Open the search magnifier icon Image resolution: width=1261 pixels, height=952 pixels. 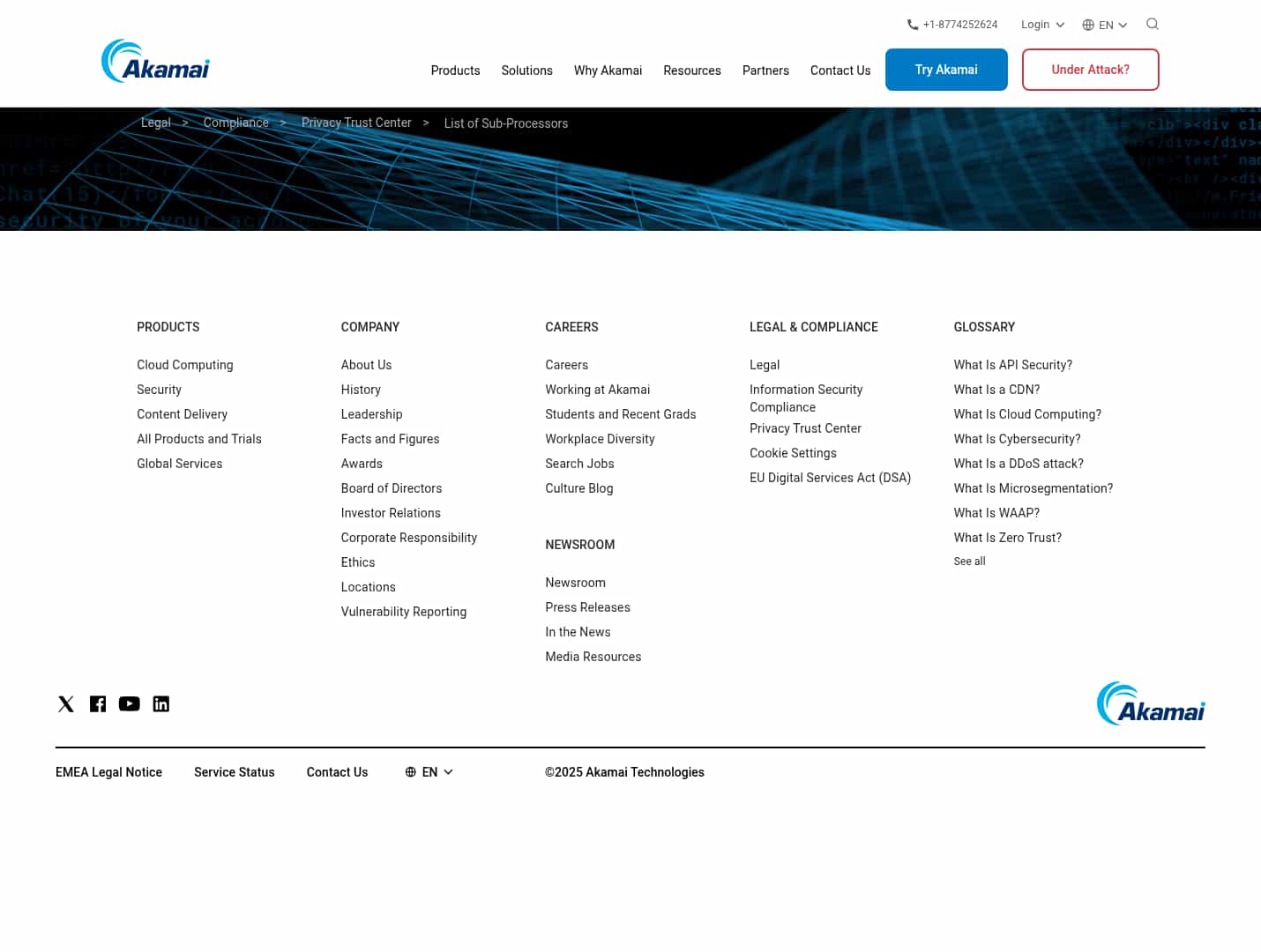coord(1153,24)
